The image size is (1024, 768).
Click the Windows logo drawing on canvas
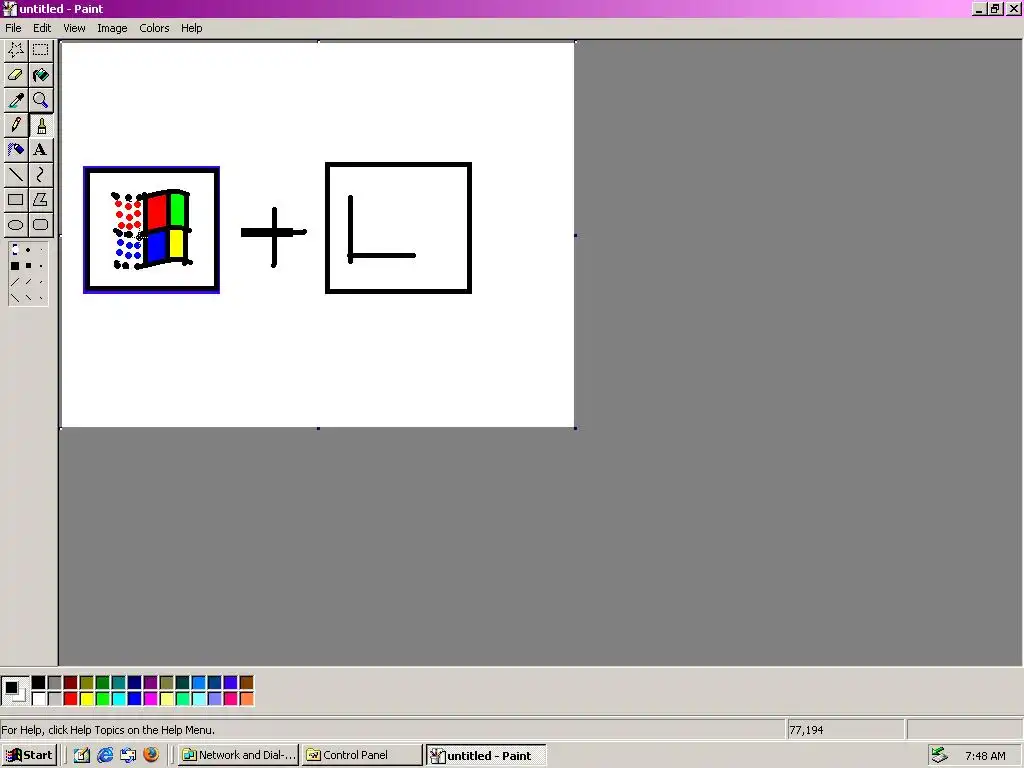(x=152, y=230)
